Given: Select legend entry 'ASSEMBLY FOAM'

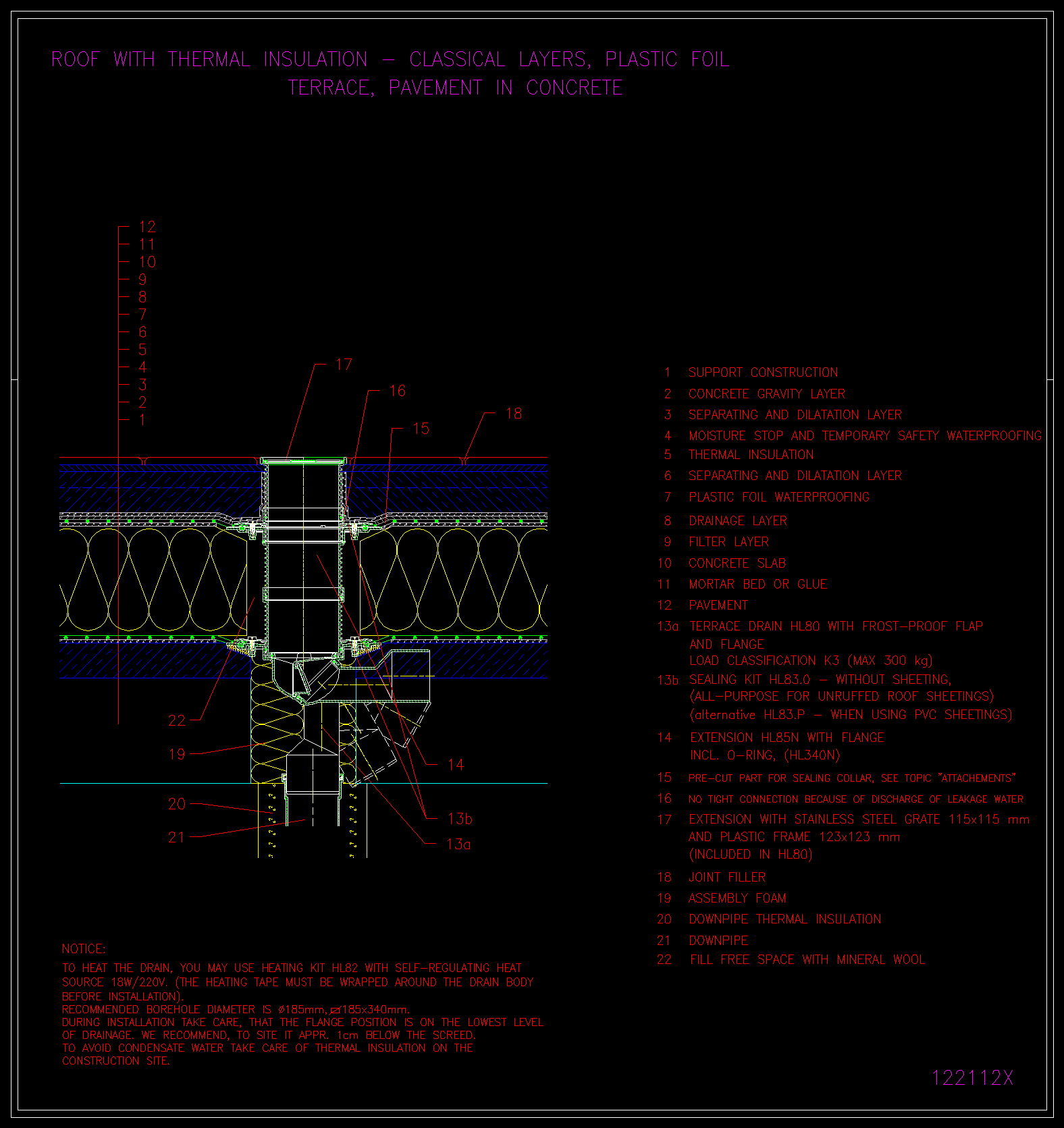Looking at the screenshot, I should (x=737, y=898).
